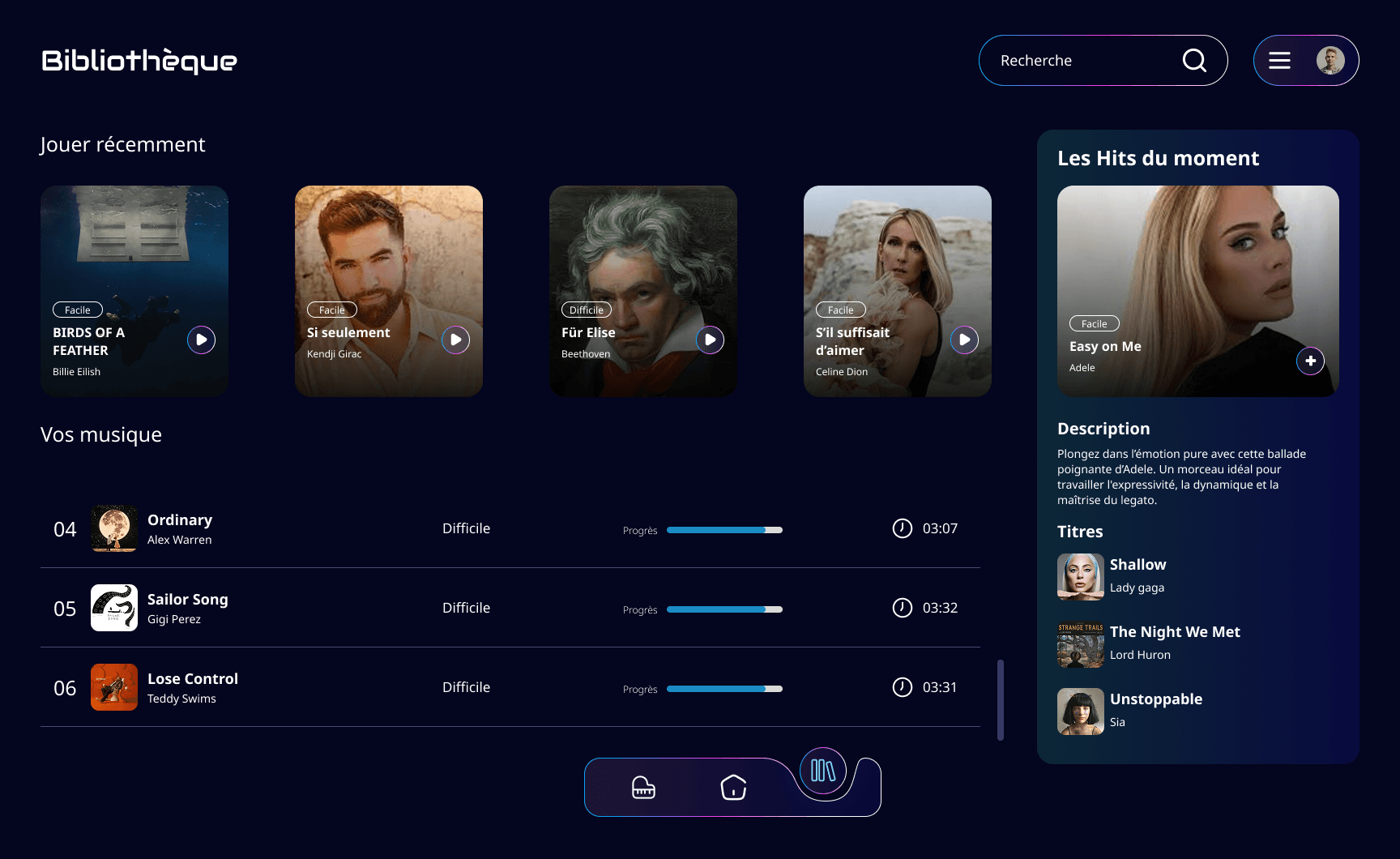Viewport: 1400px width, 859px height.
Task: Play BIRDS OF A FEATHER card
Action: (x=202, y=340)
